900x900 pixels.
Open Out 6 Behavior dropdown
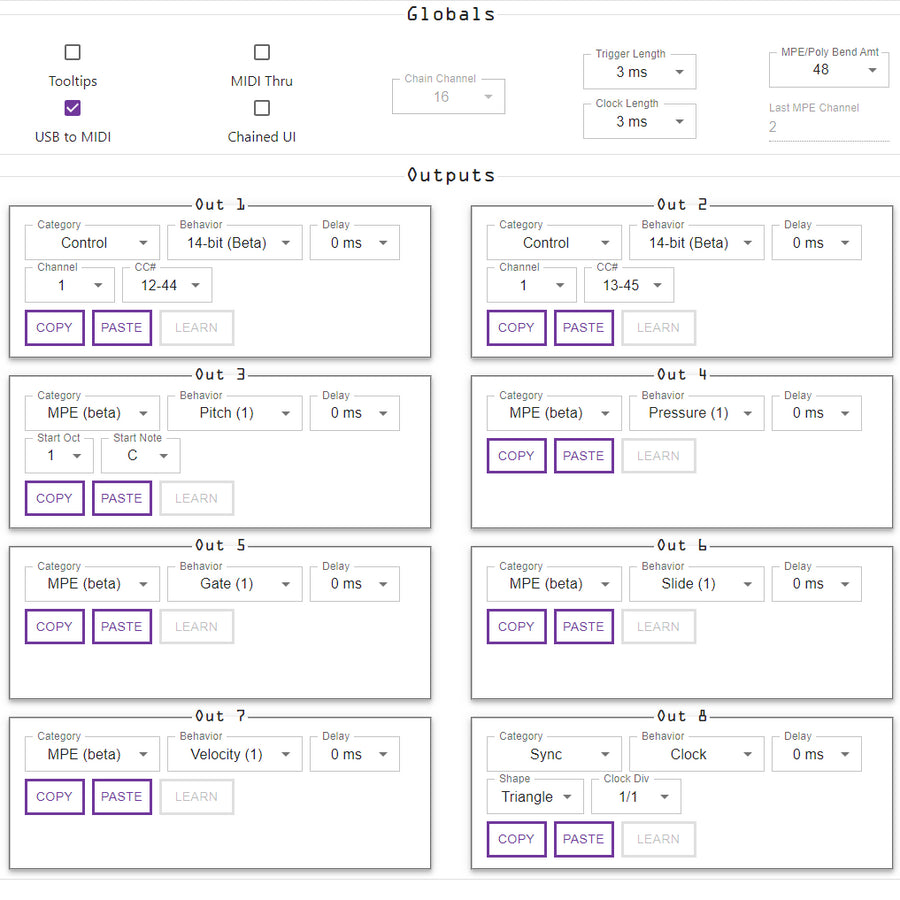coord(696,584)
